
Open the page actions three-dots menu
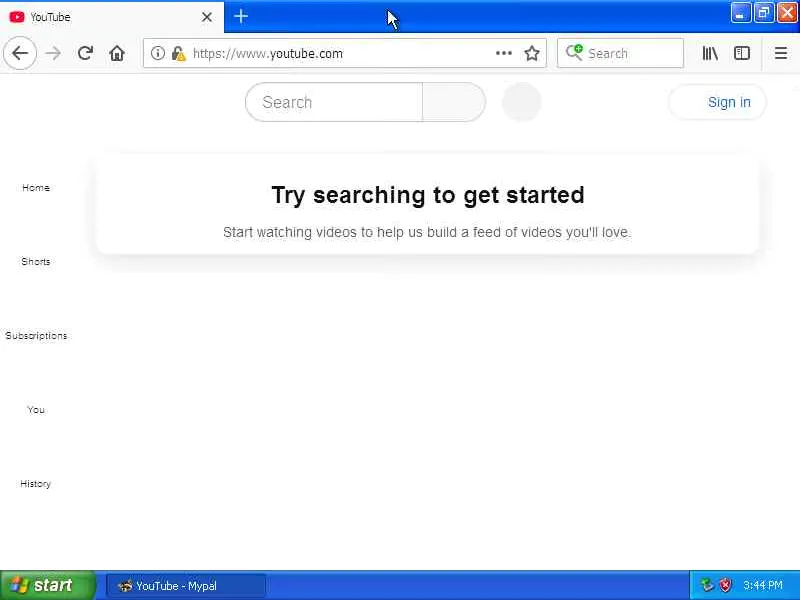pyautogui.click(x=504, y=53)
